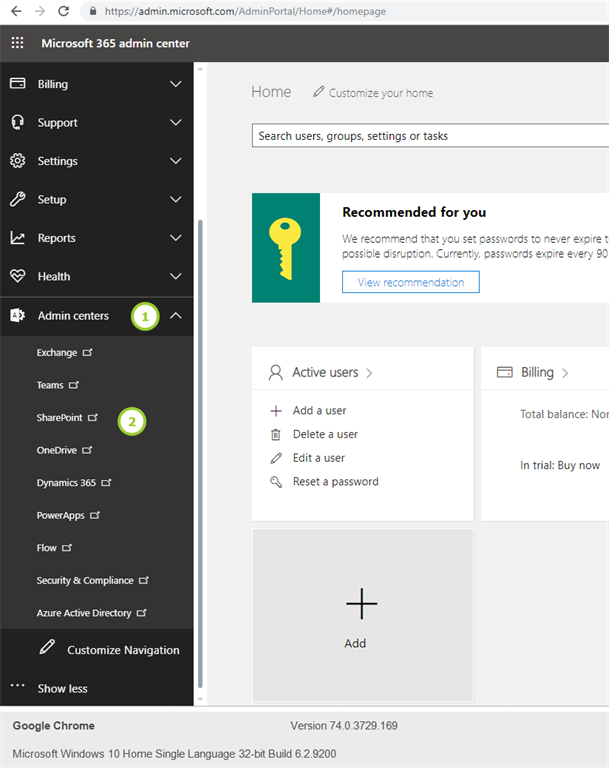Click the Home heading
This screenshot has height=768, width=609.
point(271,92)
